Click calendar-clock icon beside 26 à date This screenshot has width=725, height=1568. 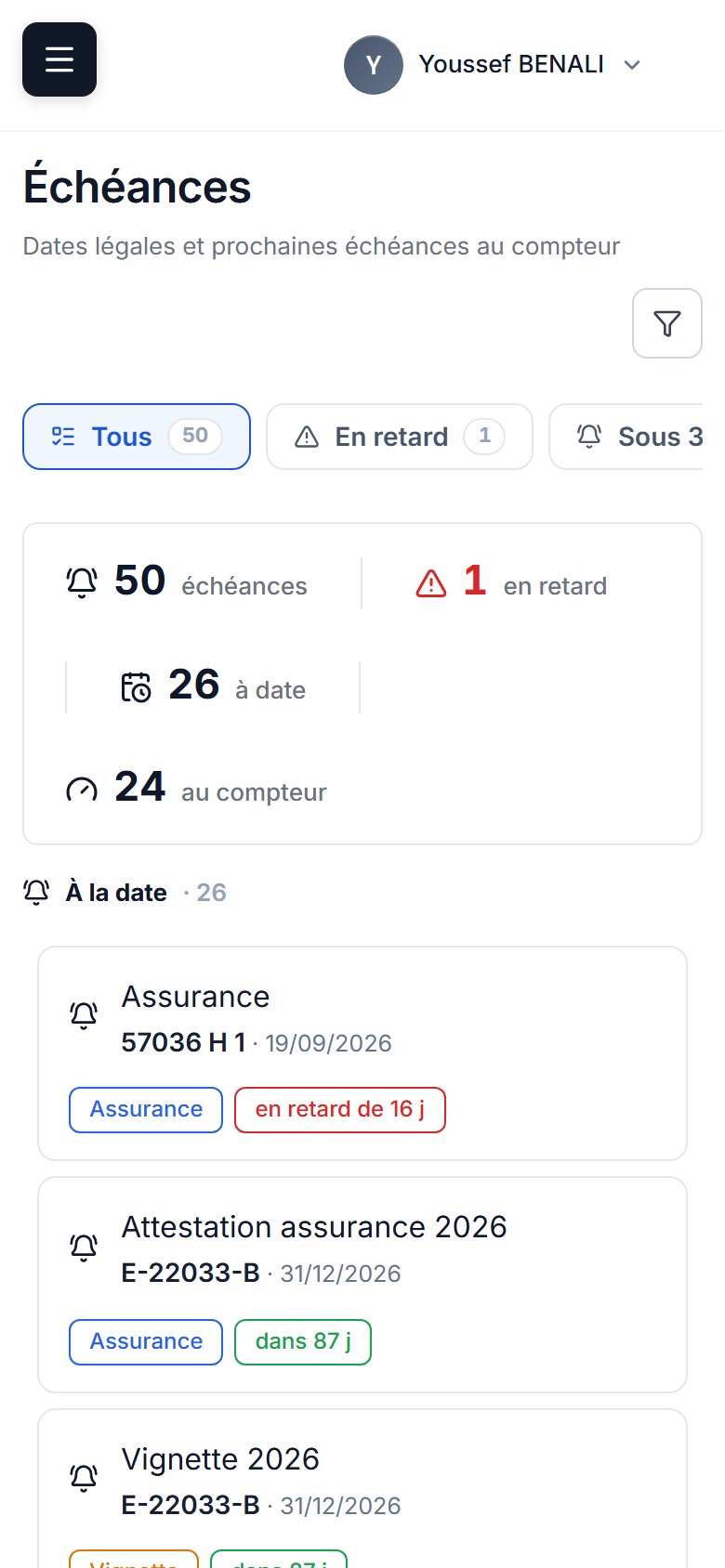[x=136, y=687]
